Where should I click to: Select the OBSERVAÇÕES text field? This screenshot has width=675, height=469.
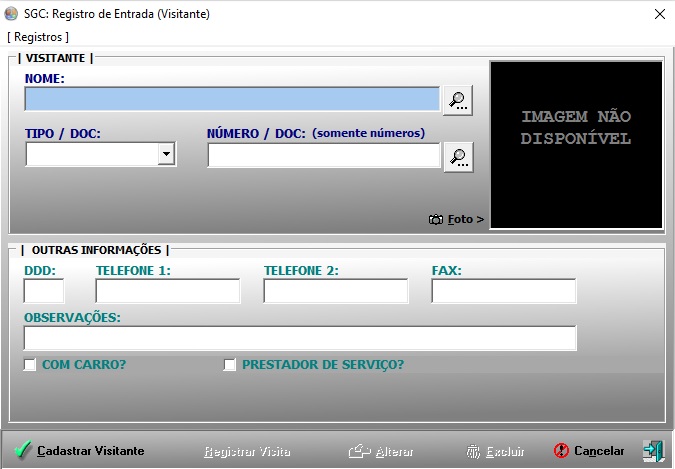click(x=300, y=338)
